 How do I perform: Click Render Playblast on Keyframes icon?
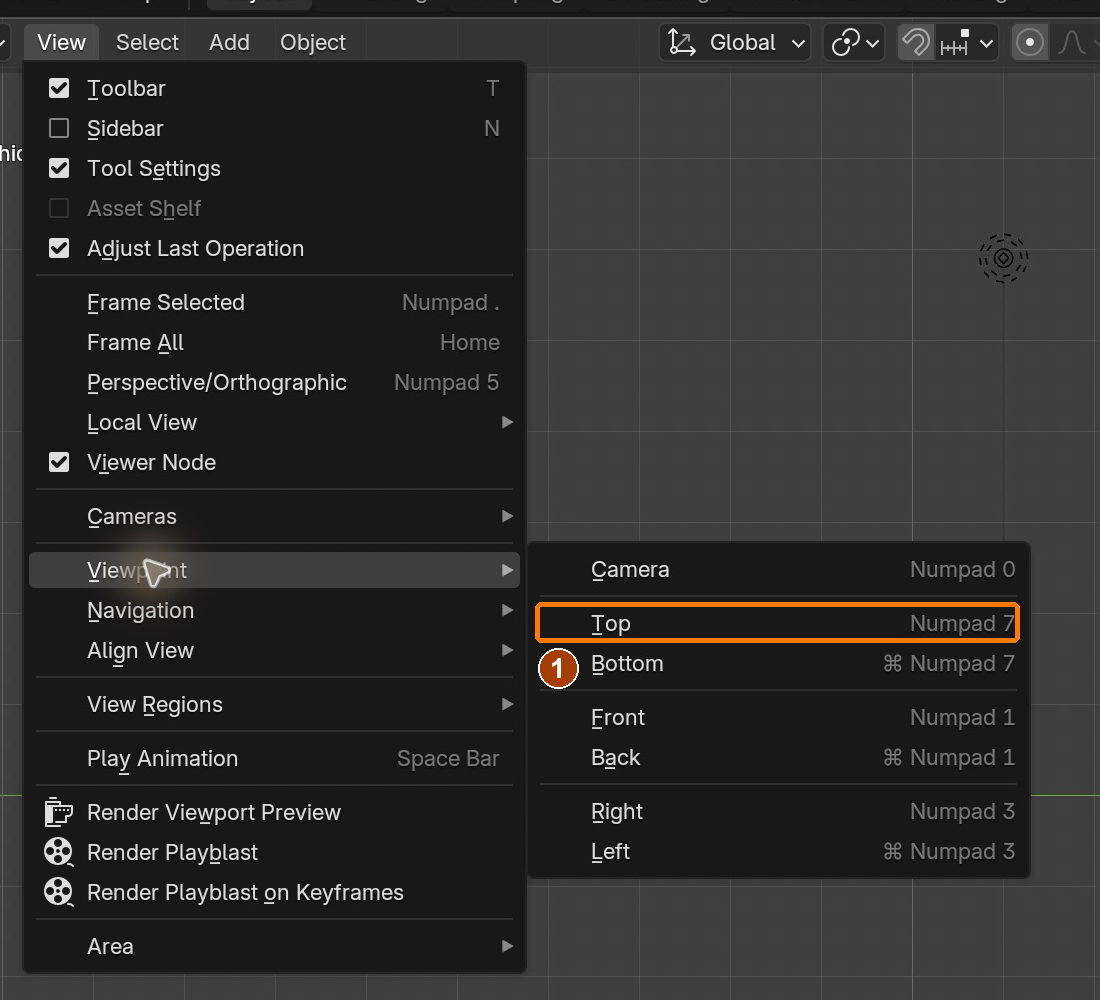tap(58, 892)
